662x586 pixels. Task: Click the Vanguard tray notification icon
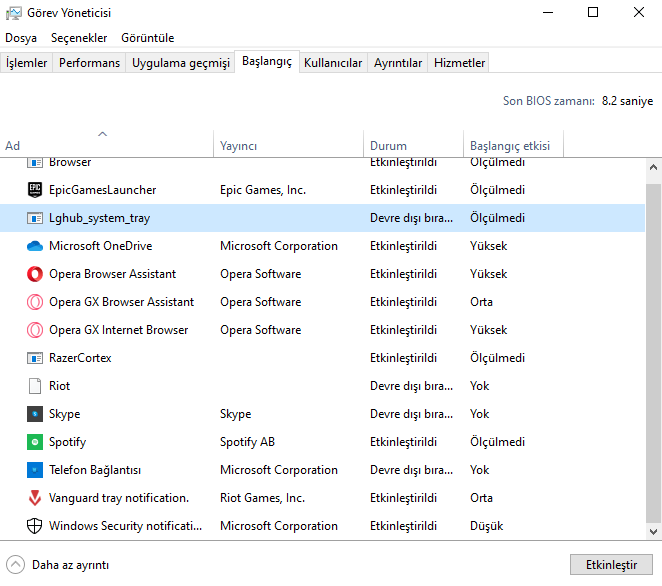pyautogui.click(x=35, y=498)
